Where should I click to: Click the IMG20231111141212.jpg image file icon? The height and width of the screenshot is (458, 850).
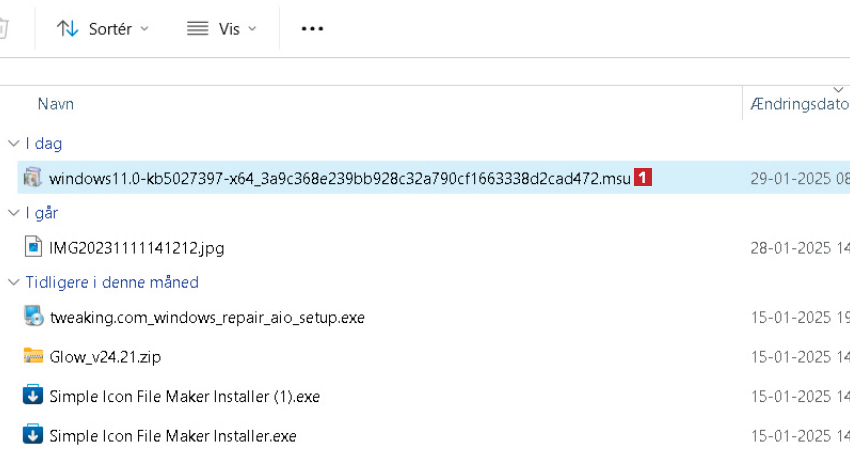(33, 247)
